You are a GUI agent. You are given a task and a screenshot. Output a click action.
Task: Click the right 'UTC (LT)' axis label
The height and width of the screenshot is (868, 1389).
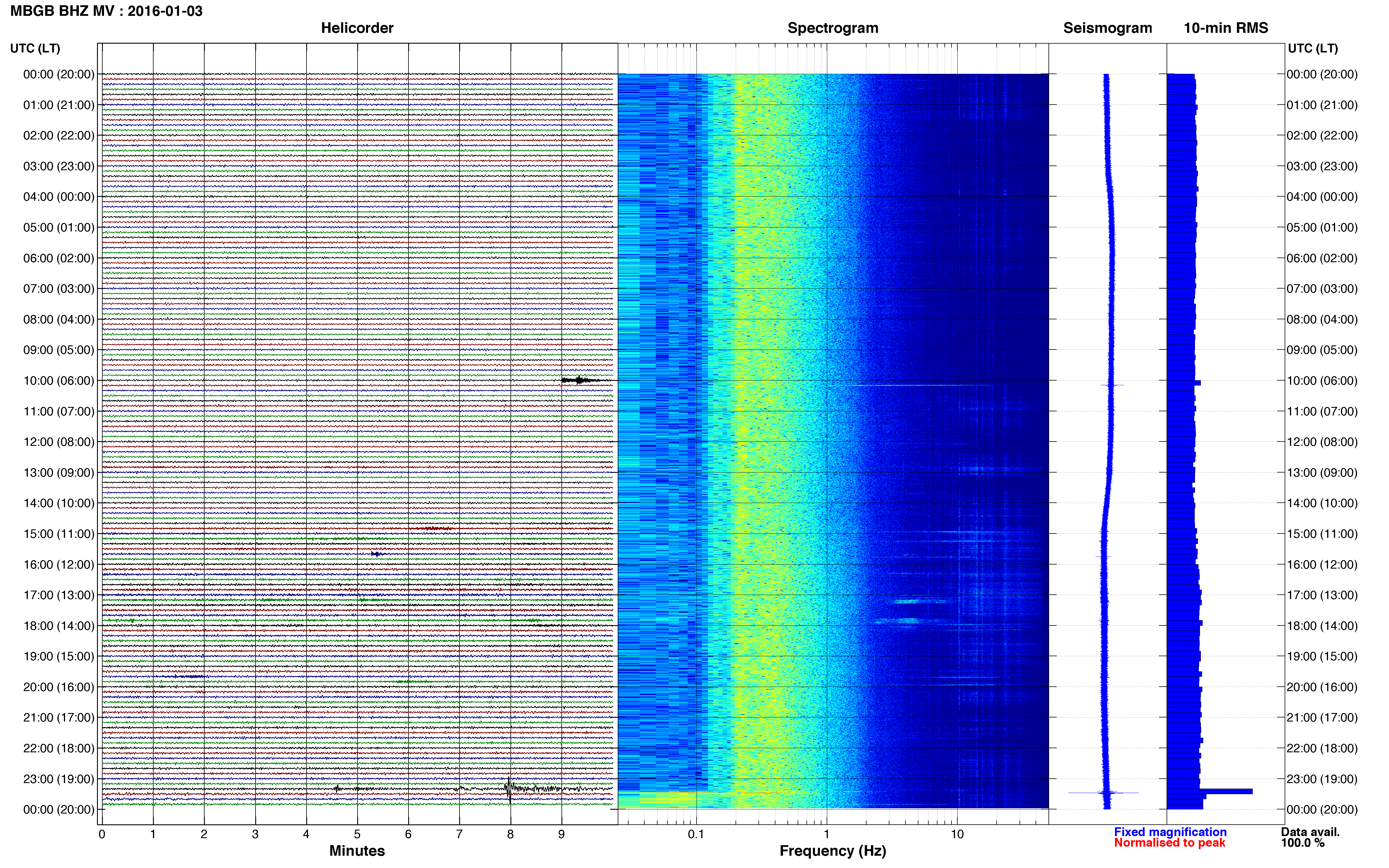click(1313, 48)
